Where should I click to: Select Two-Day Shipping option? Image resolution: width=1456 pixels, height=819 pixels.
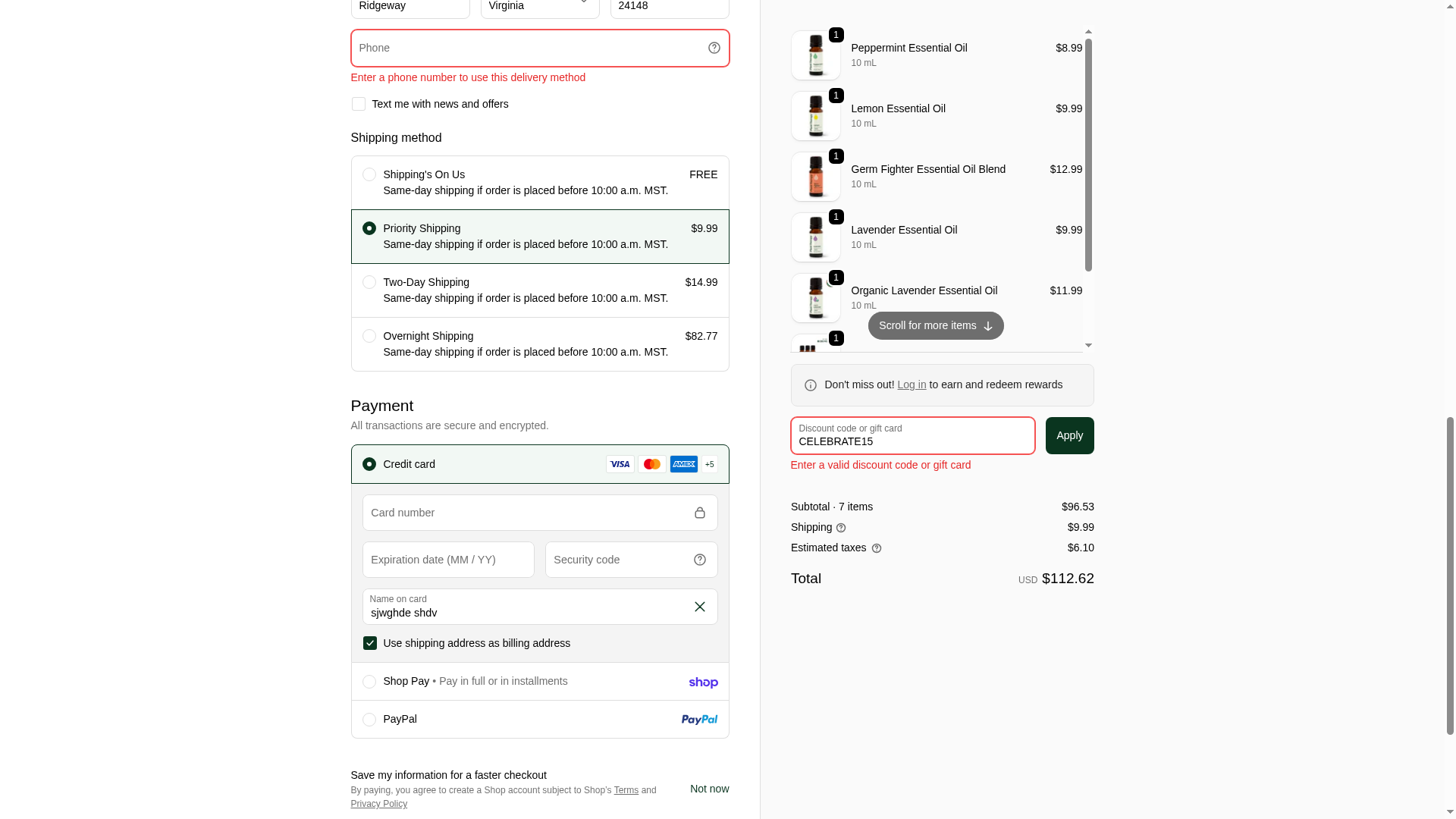pos(540,290)
